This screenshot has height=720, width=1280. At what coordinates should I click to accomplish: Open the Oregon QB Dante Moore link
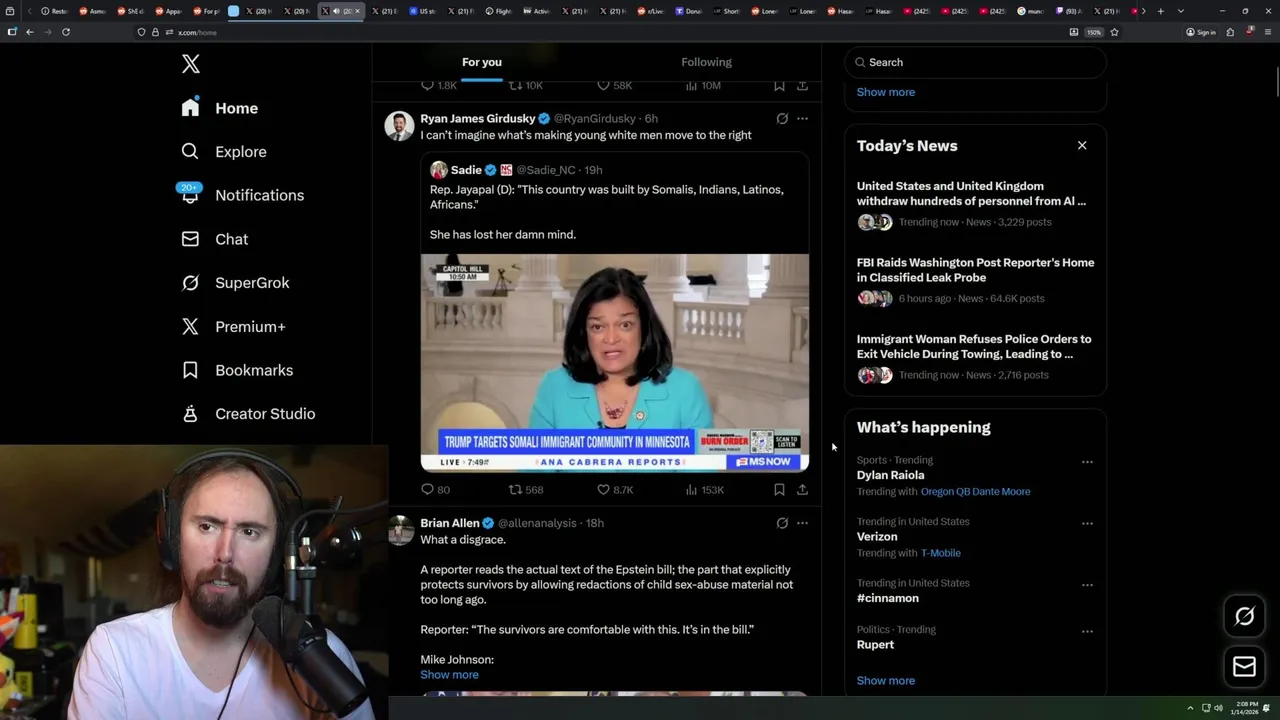(975, 492)
